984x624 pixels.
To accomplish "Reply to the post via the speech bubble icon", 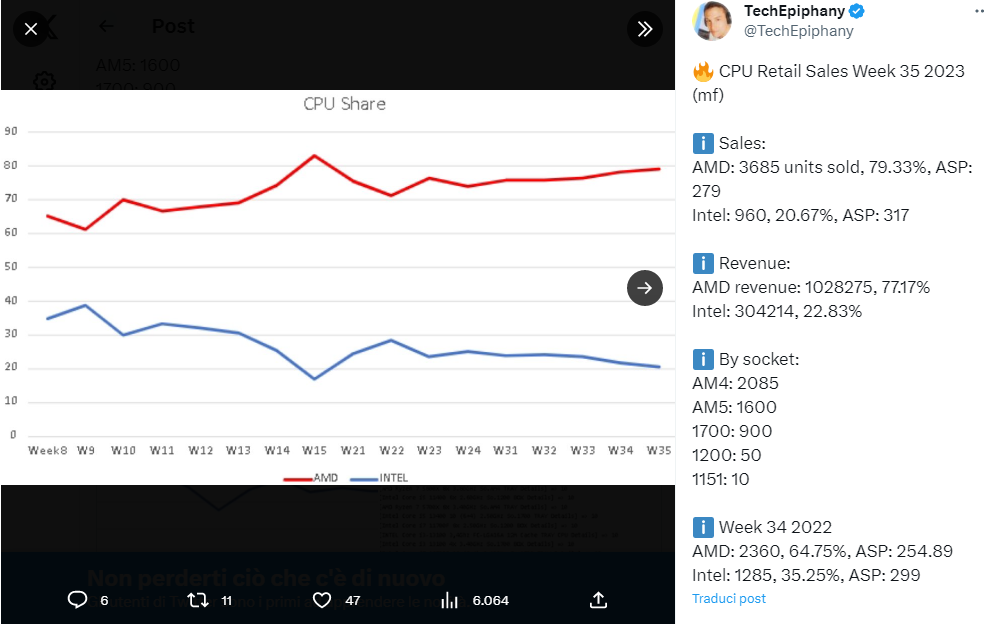I will (77, 600).
